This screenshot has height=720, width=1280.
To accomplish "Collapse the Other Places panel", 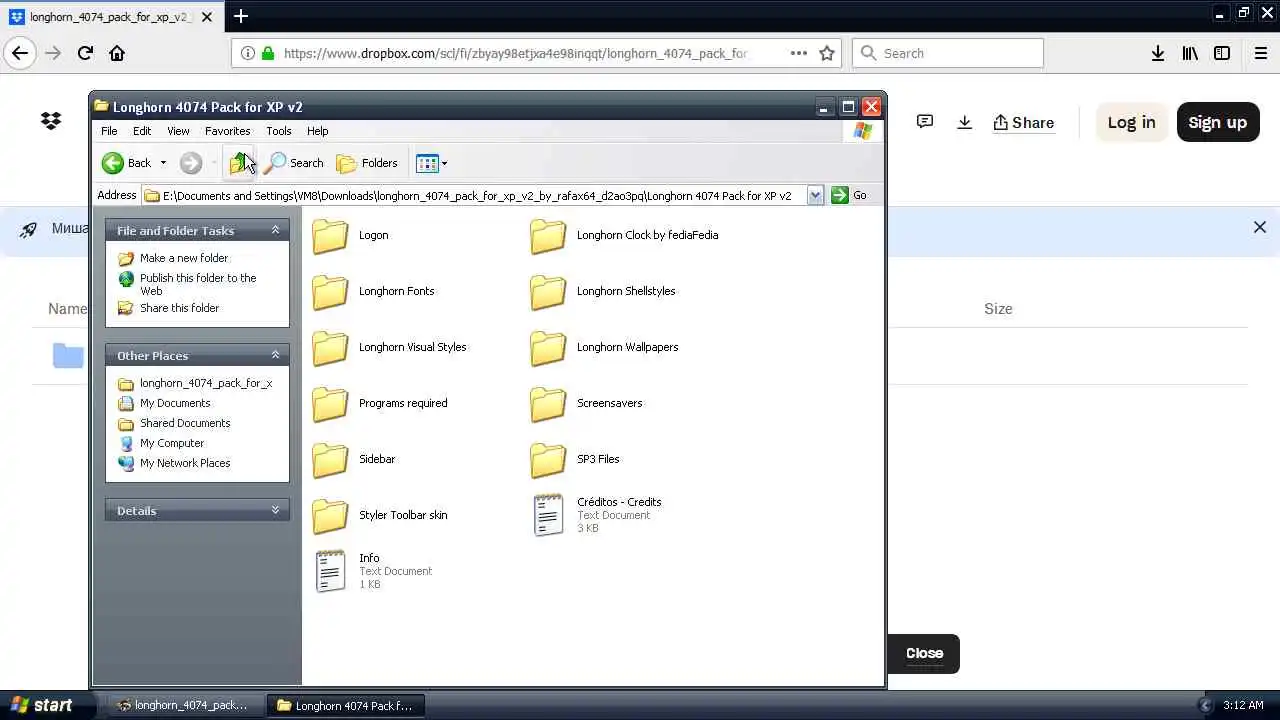I will [275, 355].
